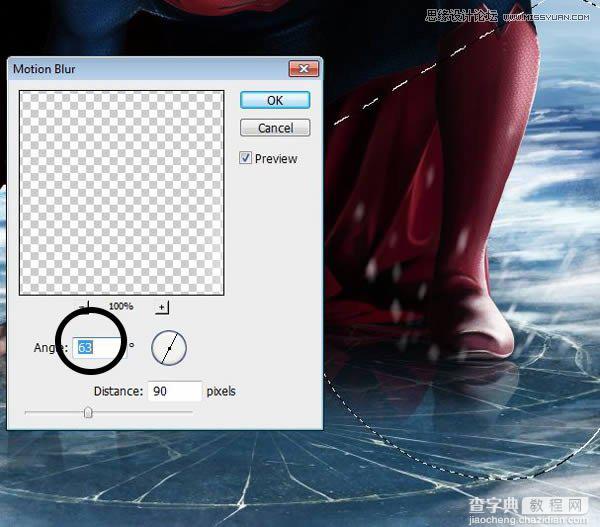Click the Distance slider handle
This screenshot has height=527, width=600.
[x=88, y=413]
